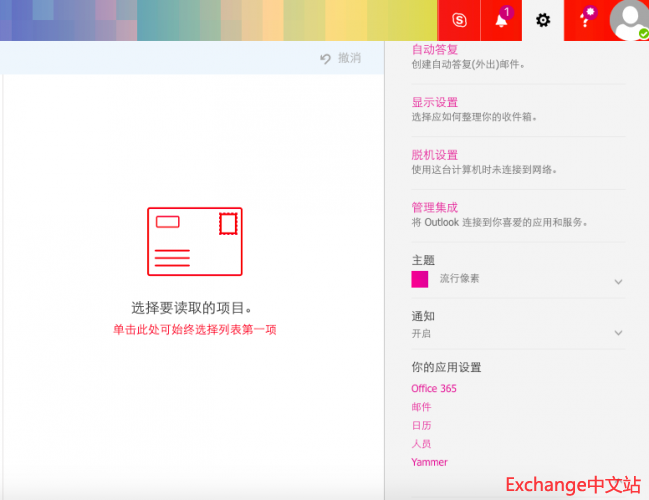Click the red envelope illustration
Viewport: 649px width, 500px height.
coord(194,241)
